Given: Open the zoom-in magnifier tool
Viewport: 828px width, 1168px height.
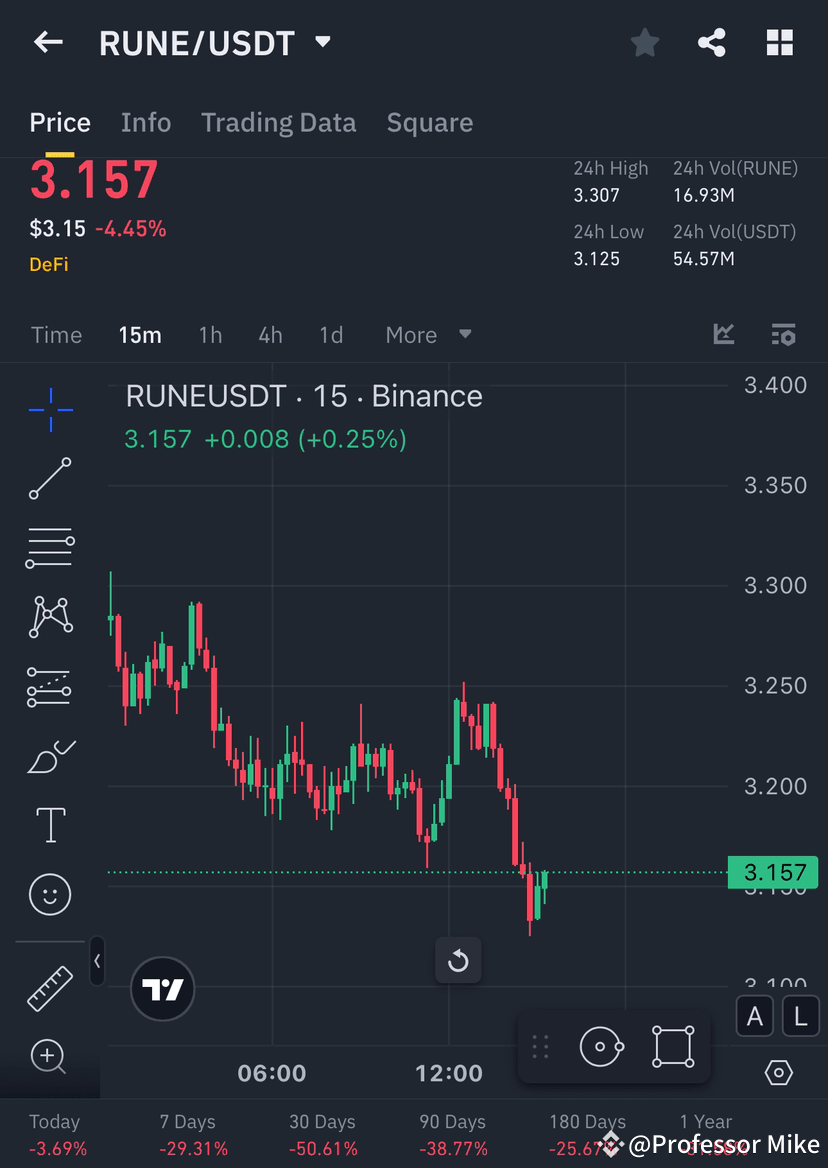Looking at the screenshot, I should [50, 1056].
